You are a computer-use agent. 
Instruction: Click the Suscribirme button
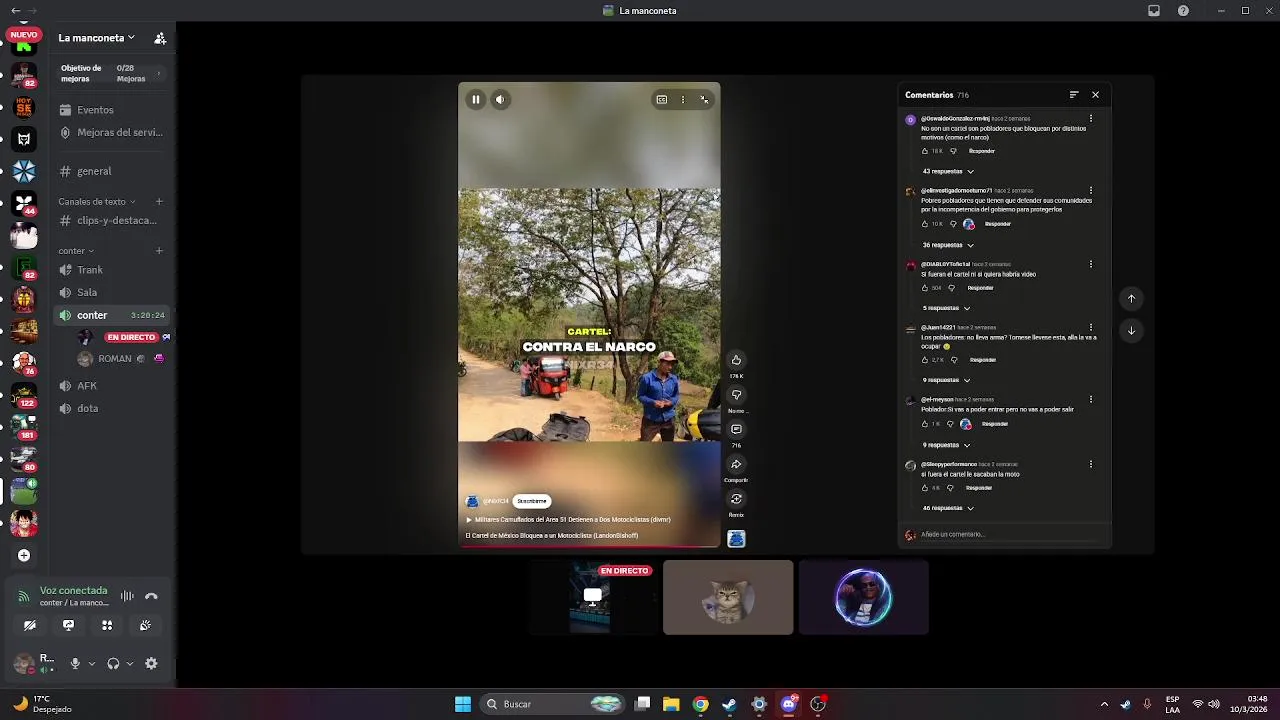tap(532, 501)
